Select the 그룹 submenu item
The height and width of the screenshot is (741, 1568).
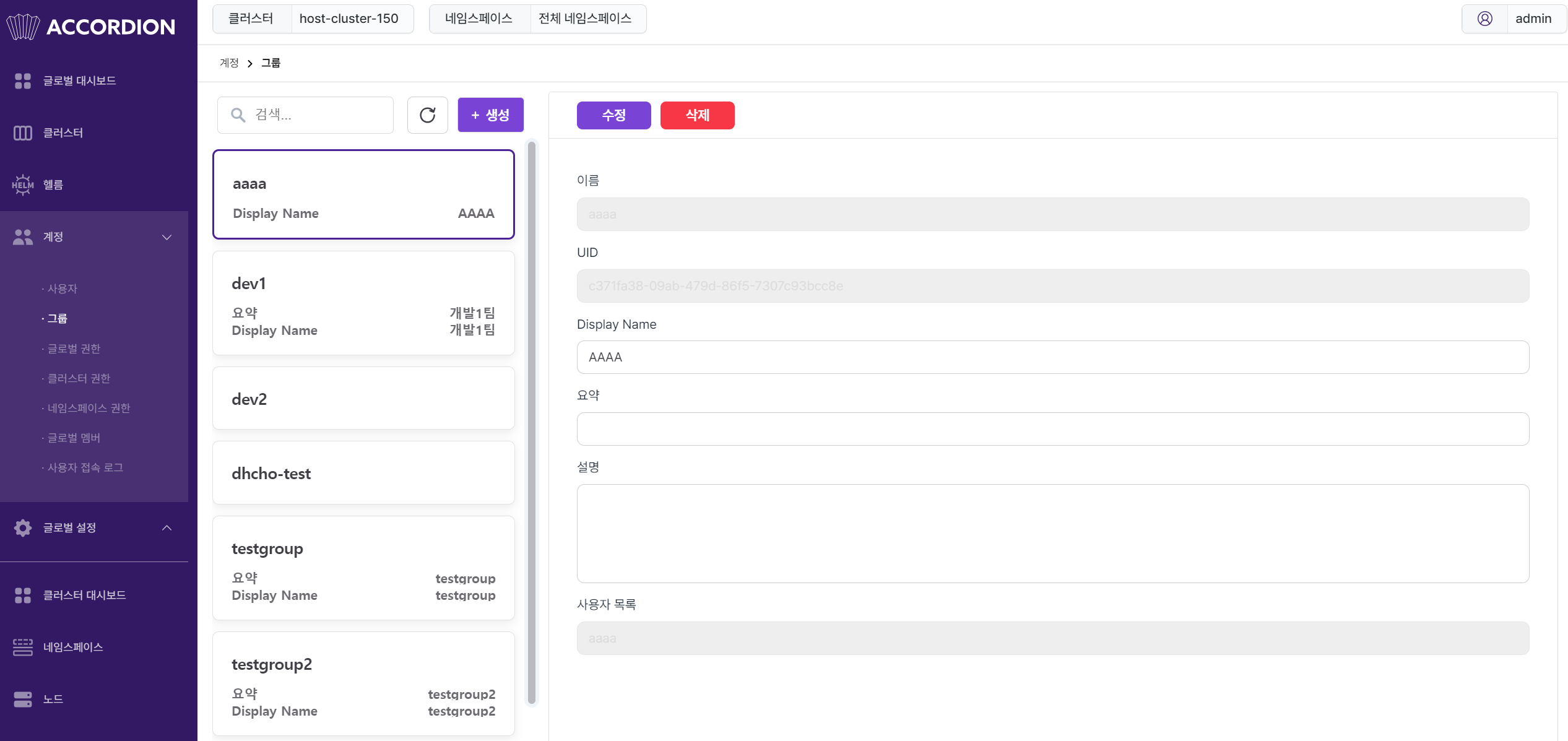[57, 319]
